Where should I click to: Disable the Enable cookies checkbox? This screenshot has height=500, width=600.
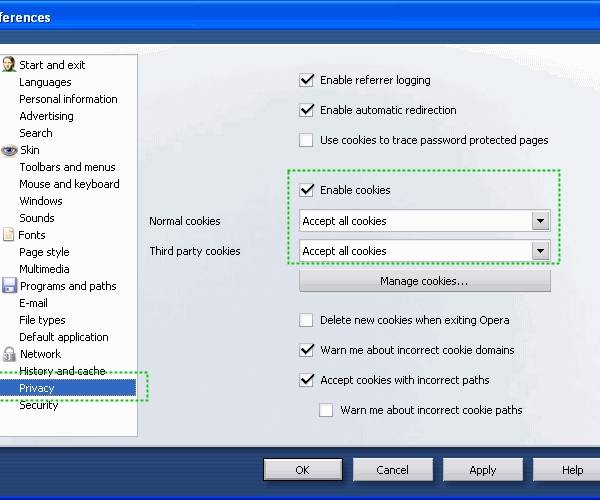(x=307, y=190)
